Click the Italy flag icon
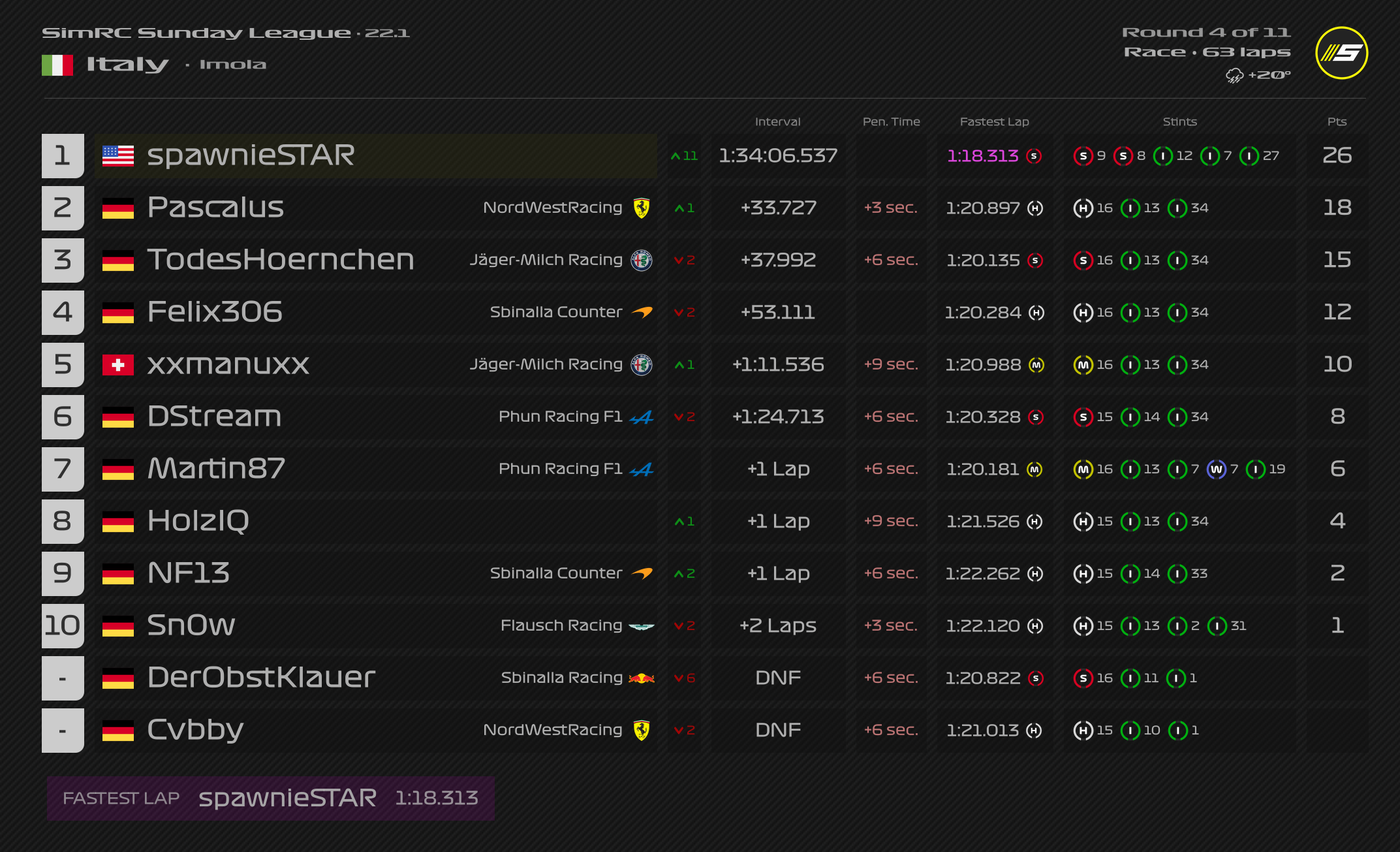The image size is (1400, 852). tap(57, 65)
